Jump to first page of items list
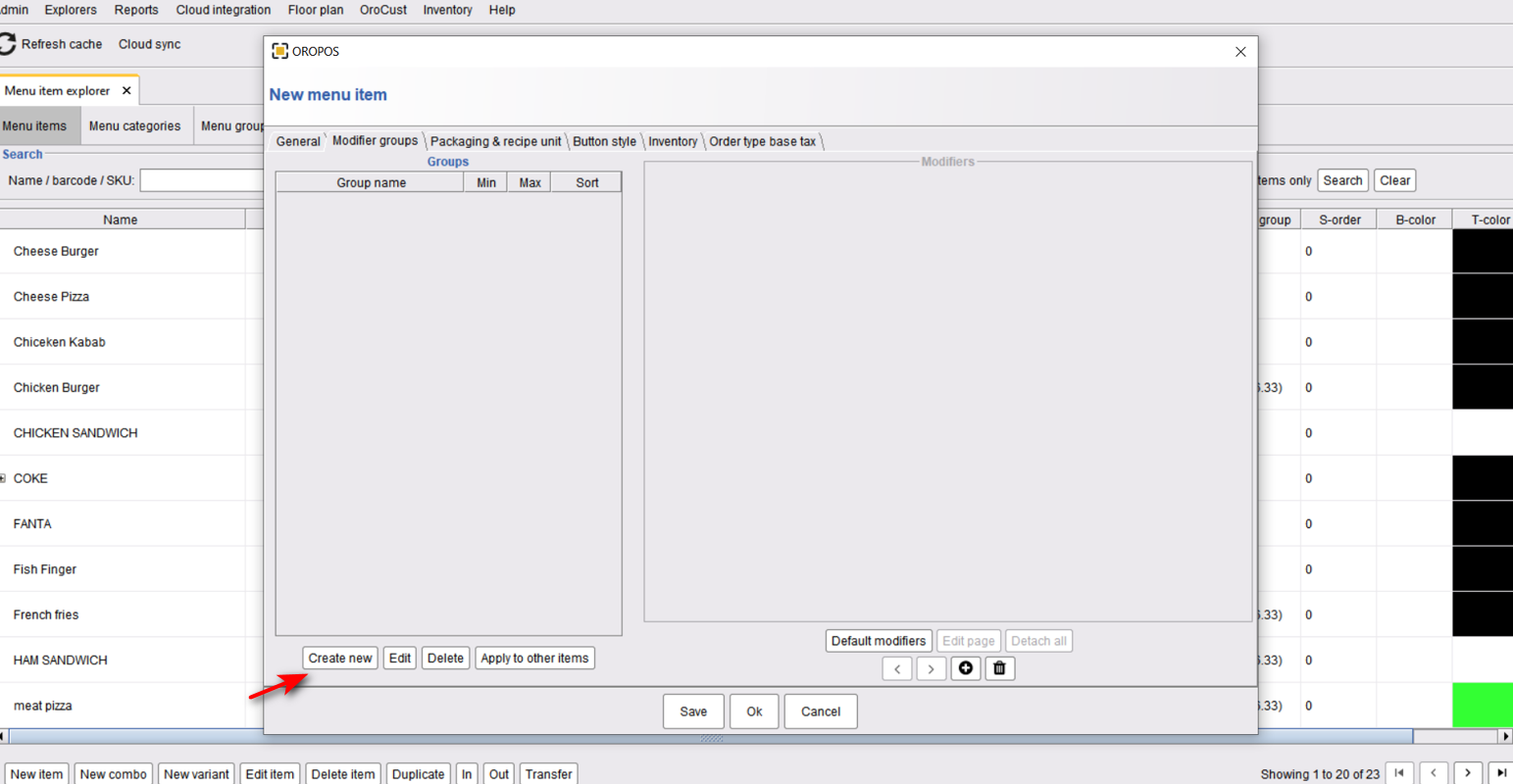Screen dimensions: 1513x784 (x=1399, y=773)
